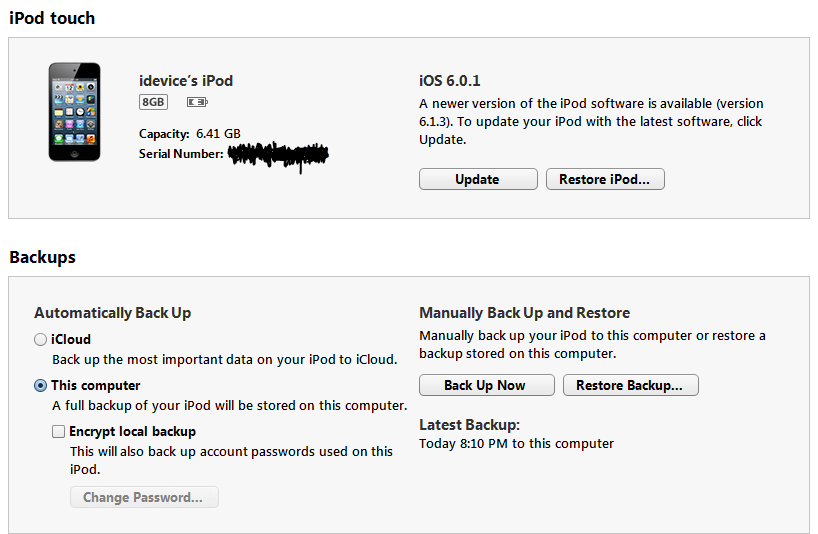Click the iPod touch device image
The image size is (818, 534).
click(74, 111)
